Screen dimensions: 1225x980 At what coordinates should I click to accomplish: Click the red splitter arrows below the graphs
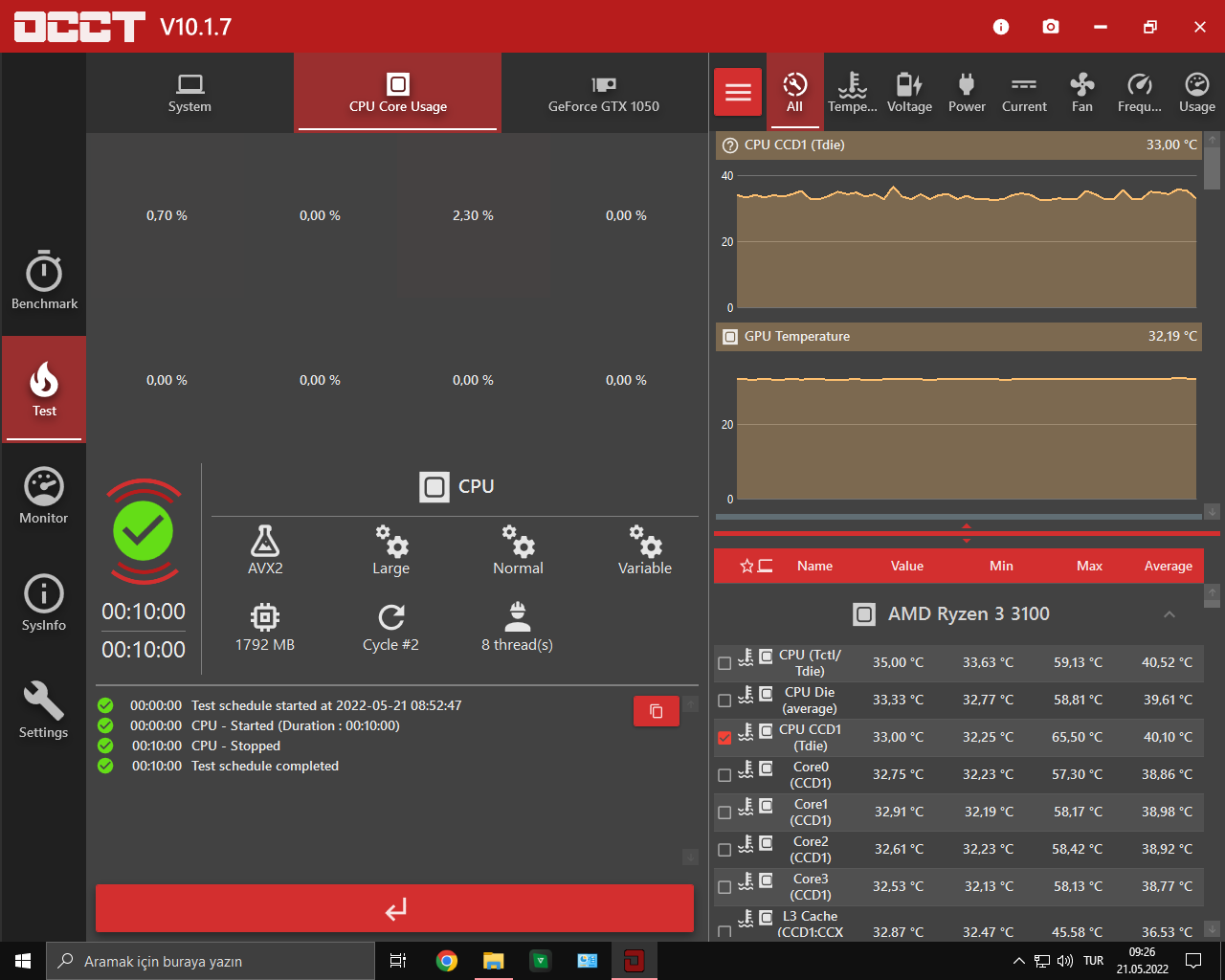[967, 533]
